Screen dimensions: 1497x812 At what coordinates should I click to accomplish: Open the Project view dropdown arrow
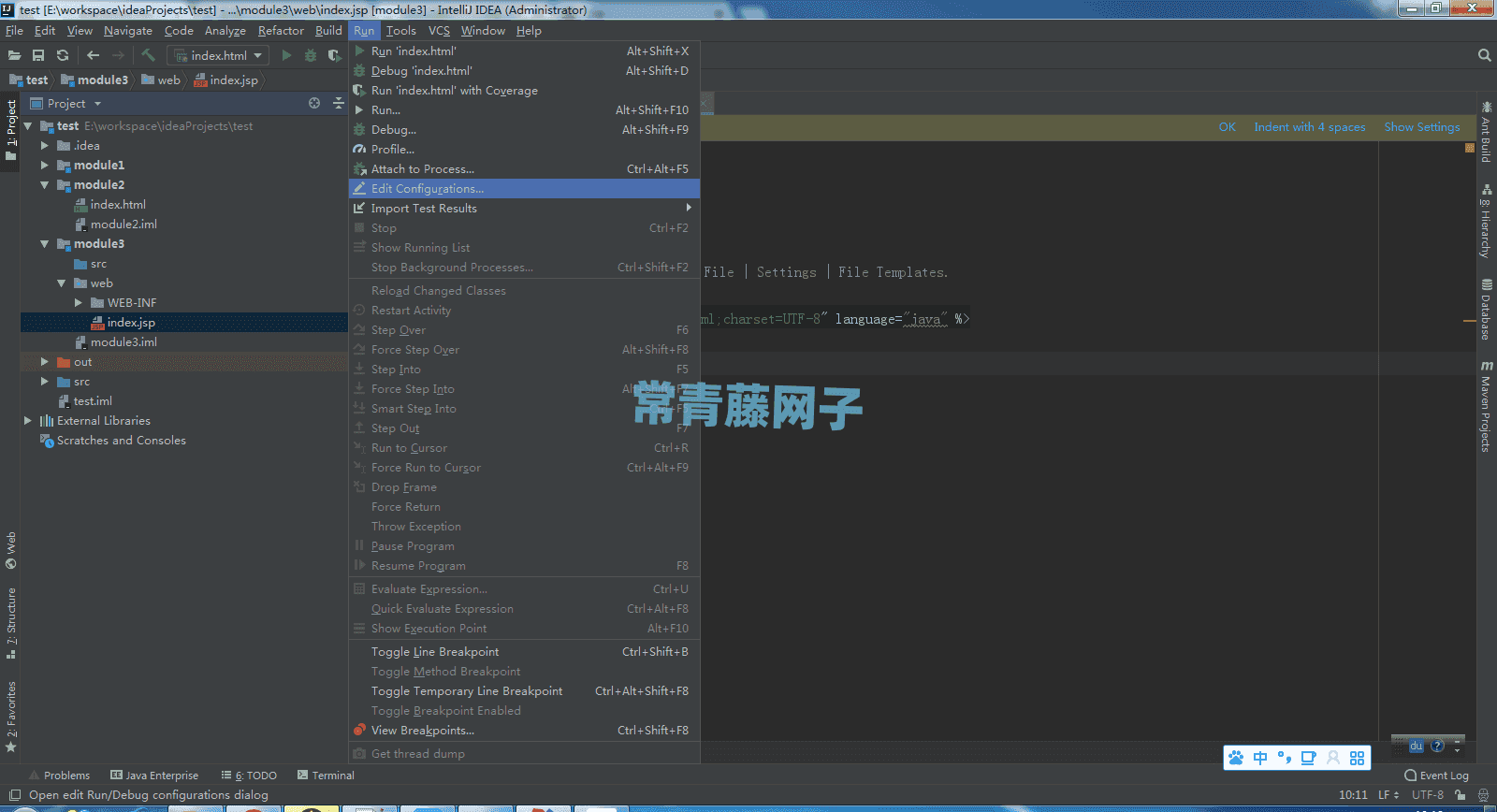click(97, 104)
